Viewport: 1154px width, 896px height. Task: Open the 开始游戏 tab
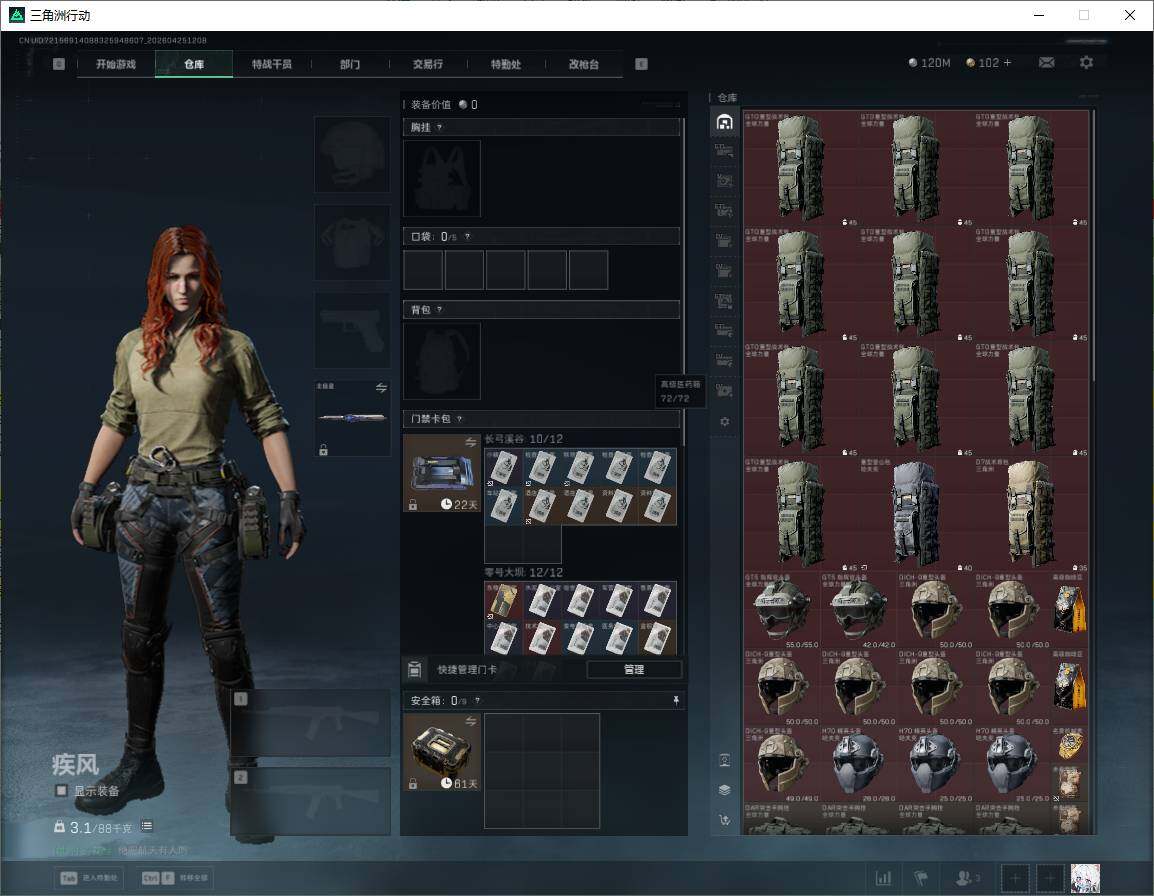tap(116, 64)
